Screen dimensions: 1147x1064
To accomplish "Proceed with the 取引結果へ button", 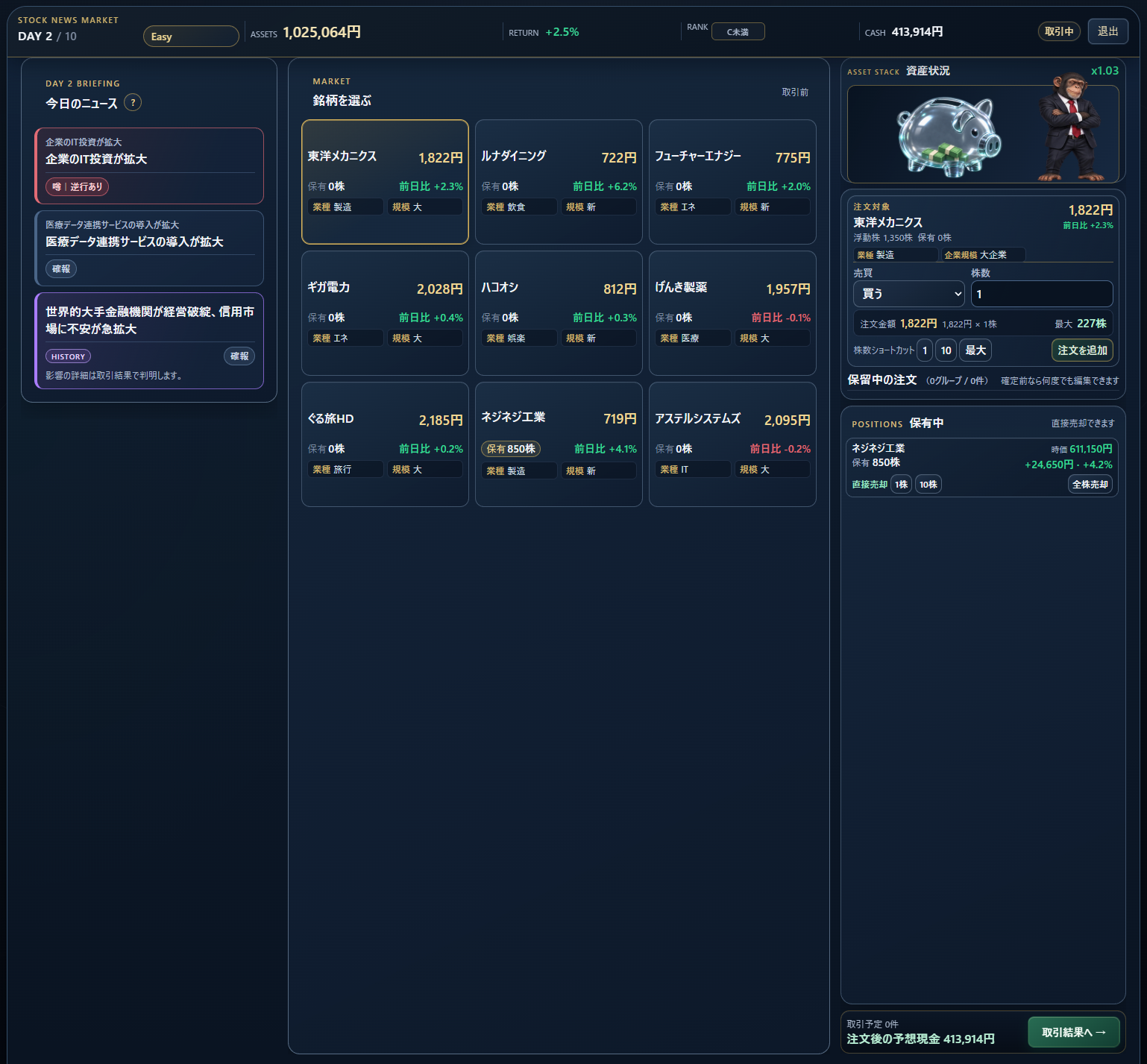I will pos(1074,1032).
